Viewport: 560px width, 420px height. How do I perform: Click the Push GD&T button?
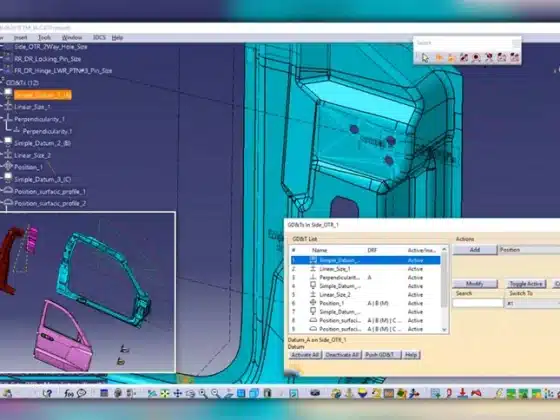tap(381, 355)
